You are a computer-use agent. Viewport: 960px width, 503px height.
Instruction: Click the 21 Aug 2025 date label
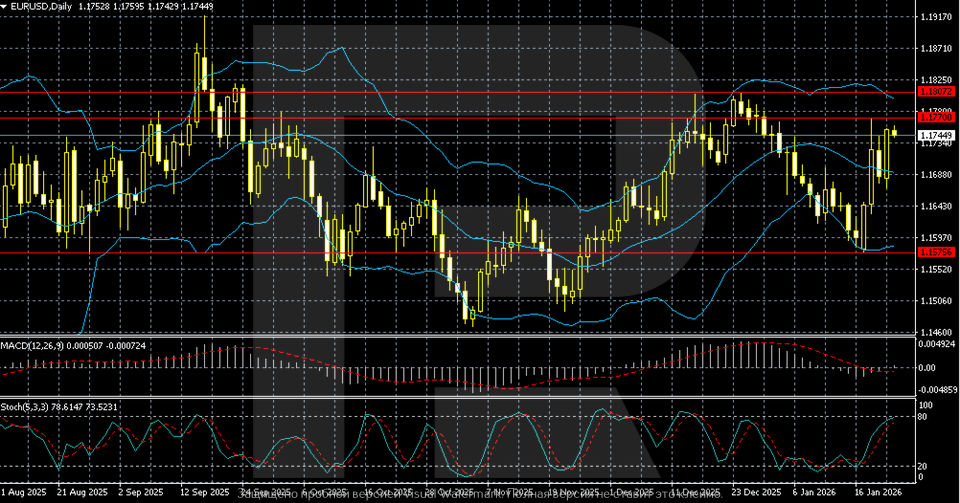coord(82,494)
